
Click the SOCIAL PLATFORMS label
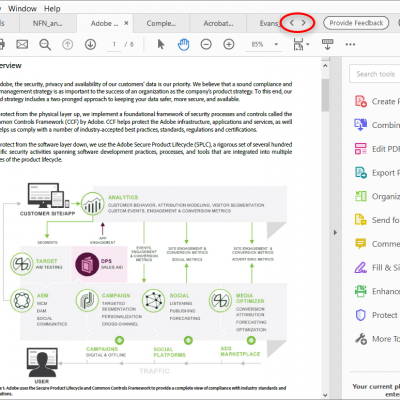pyautogui.click(x=169, y=352)
